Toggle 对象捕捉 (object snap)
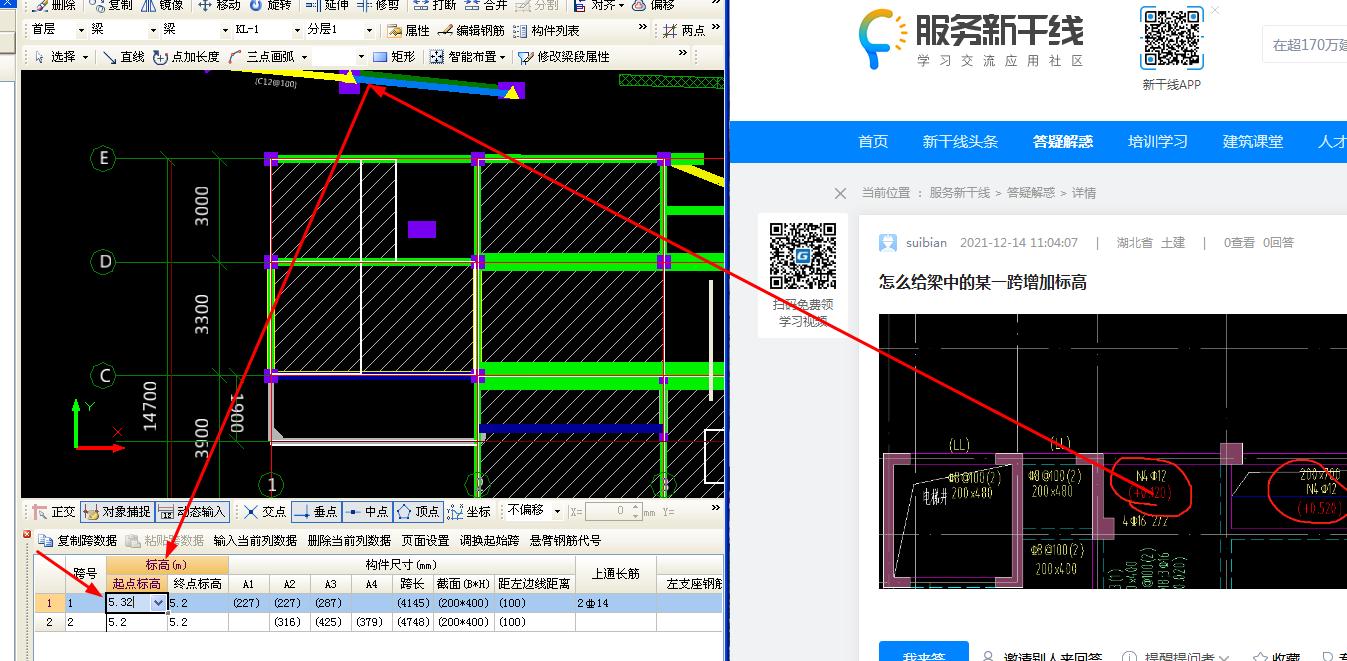Image resolution: width=1347 pixels, height=661 pixels. click(117, 511)
